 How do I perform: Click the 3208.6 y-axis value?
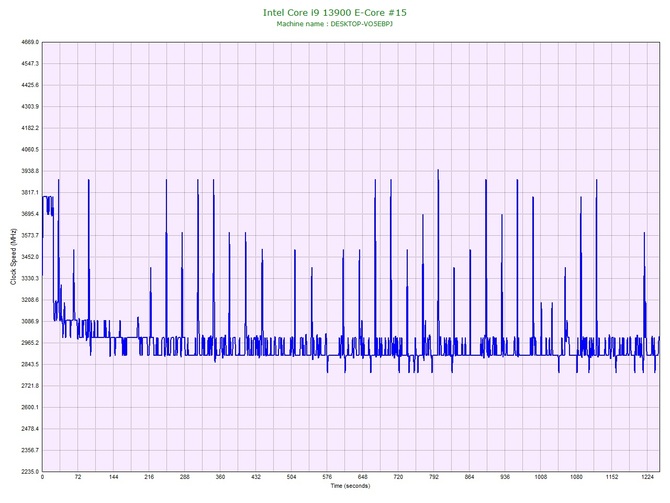click(30, 300)
